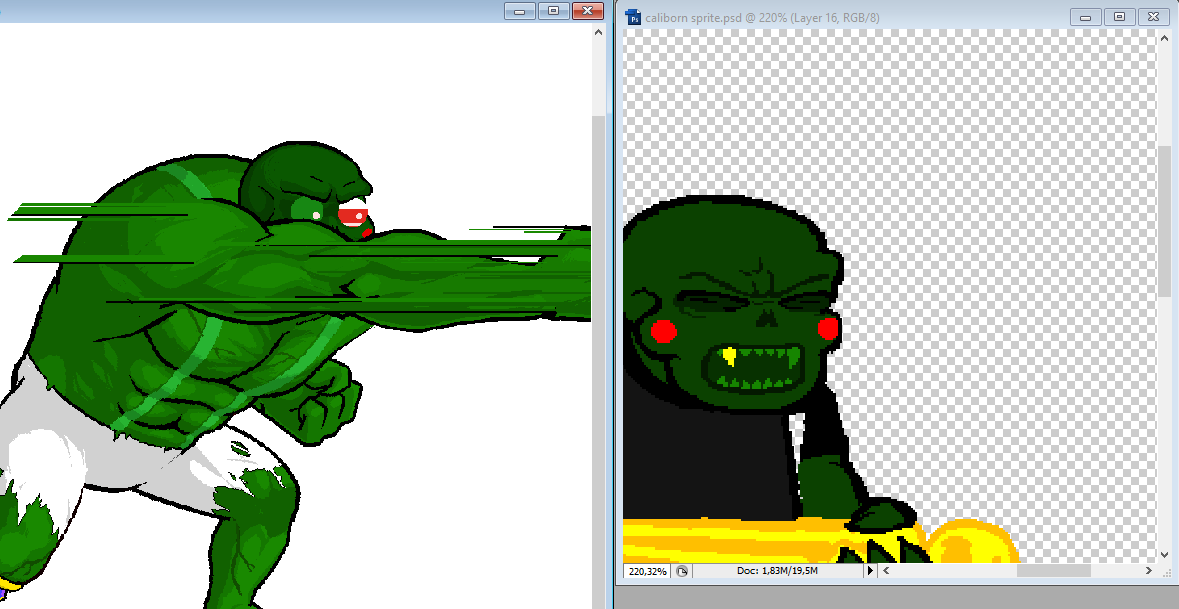Screen dimensions: 1179x609
Task: Click the Doc: 1,83M/19,5M status text
Action: tap(777, 571)
